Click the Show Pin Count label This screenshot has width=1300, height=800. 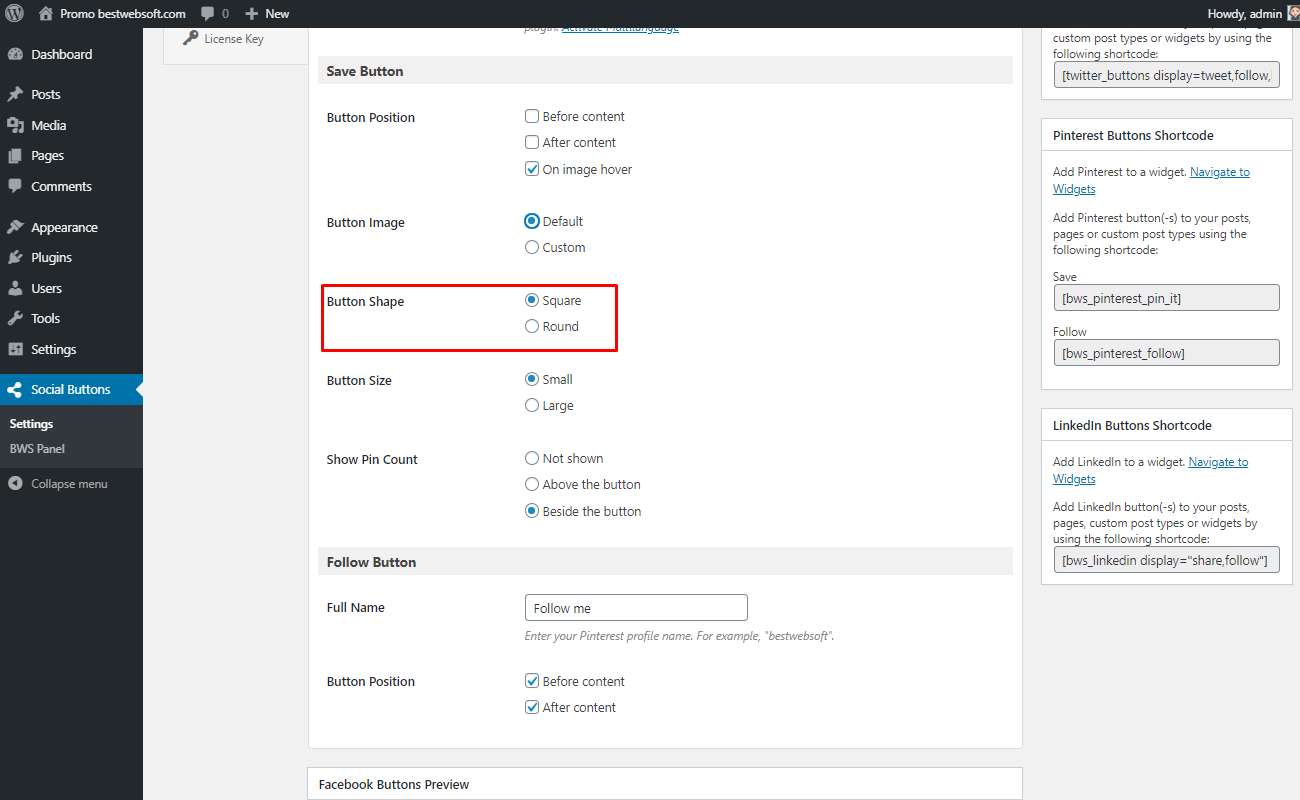point(372,460)
